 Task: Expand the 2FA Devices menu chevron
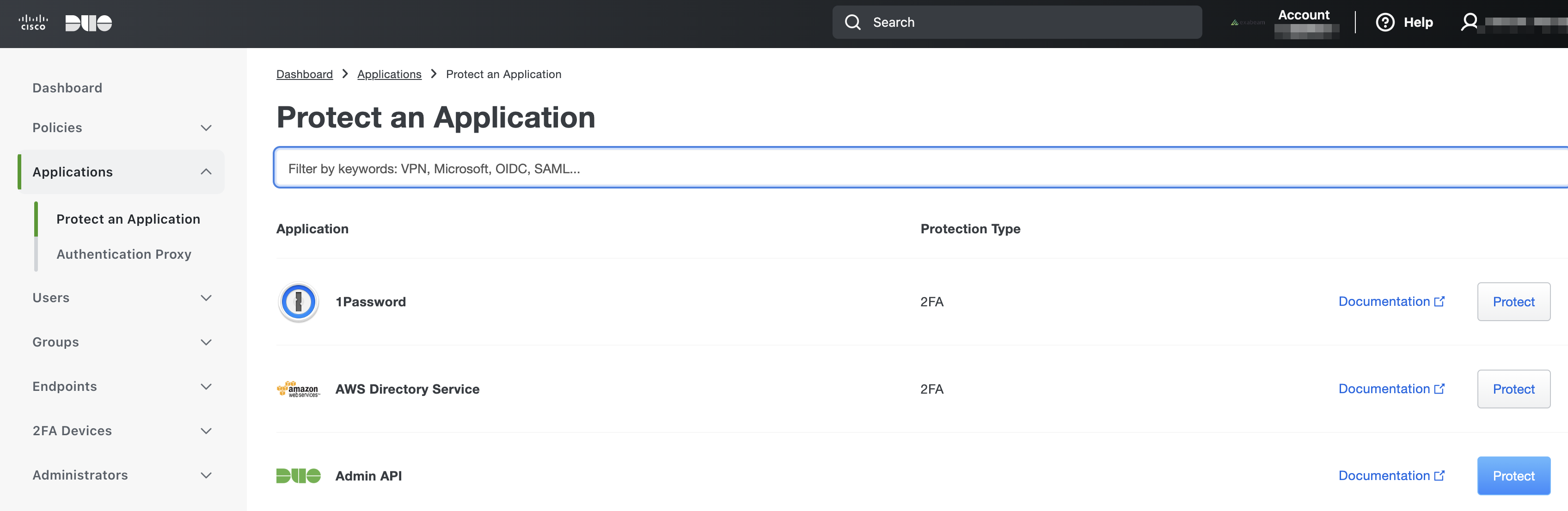pos(206,432)
